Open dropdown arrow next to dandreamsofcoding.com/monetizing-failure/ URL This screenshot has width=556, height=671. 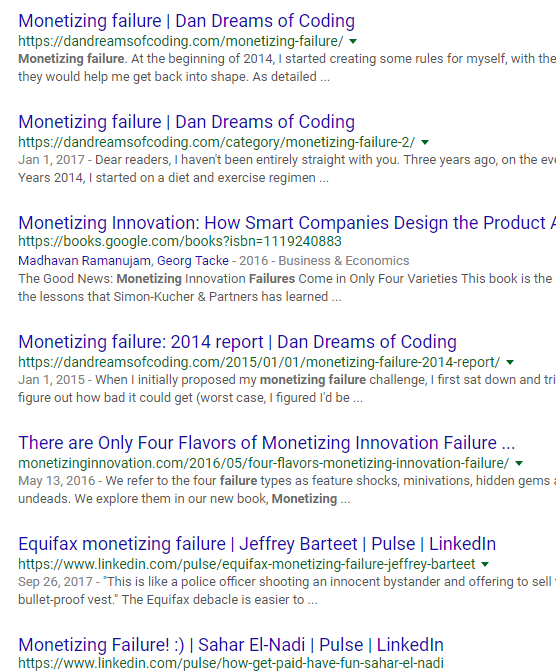(x=353, y=42)
